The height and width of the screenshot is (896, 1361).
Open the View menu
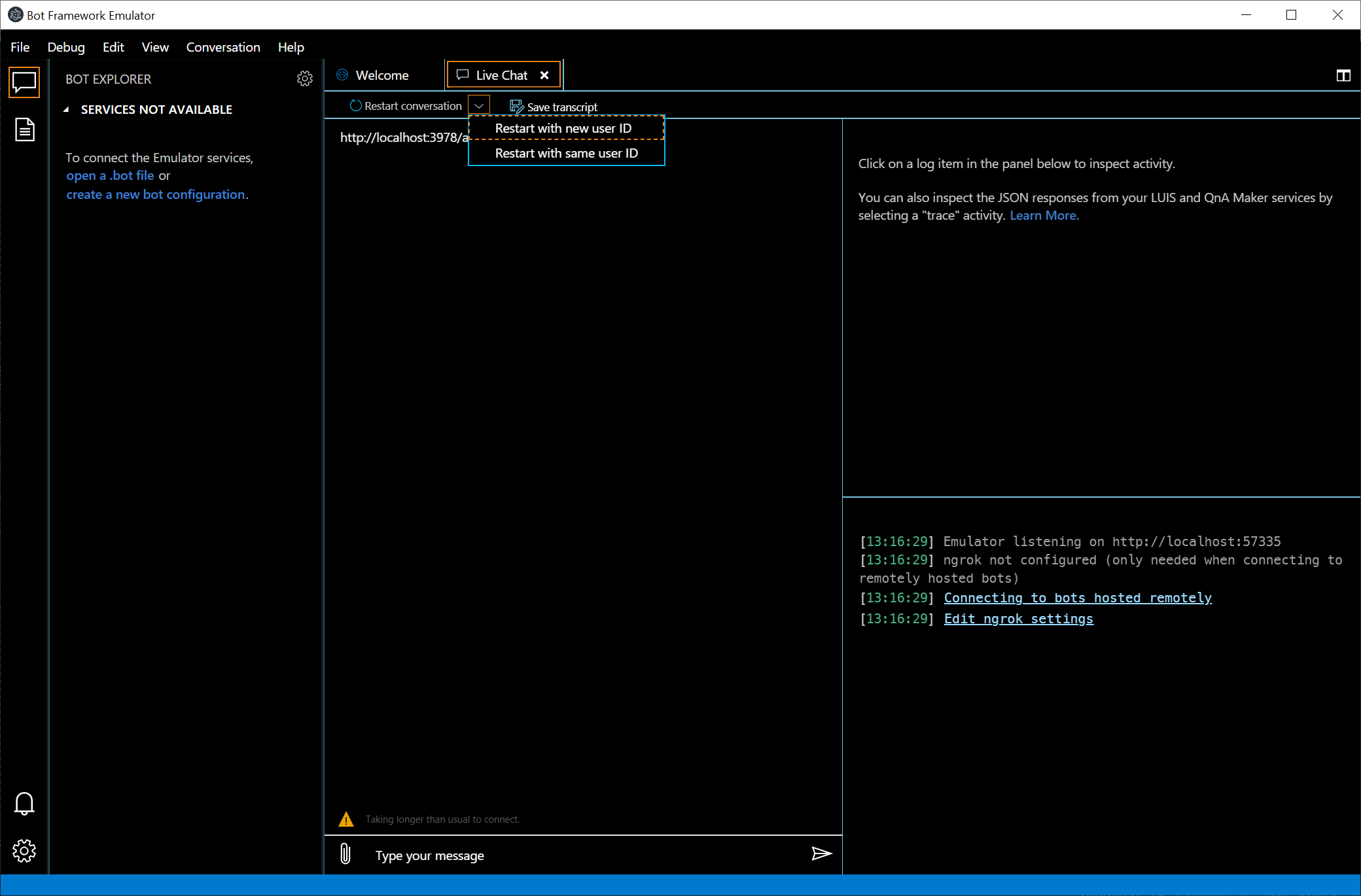click(x=155, y=47)
